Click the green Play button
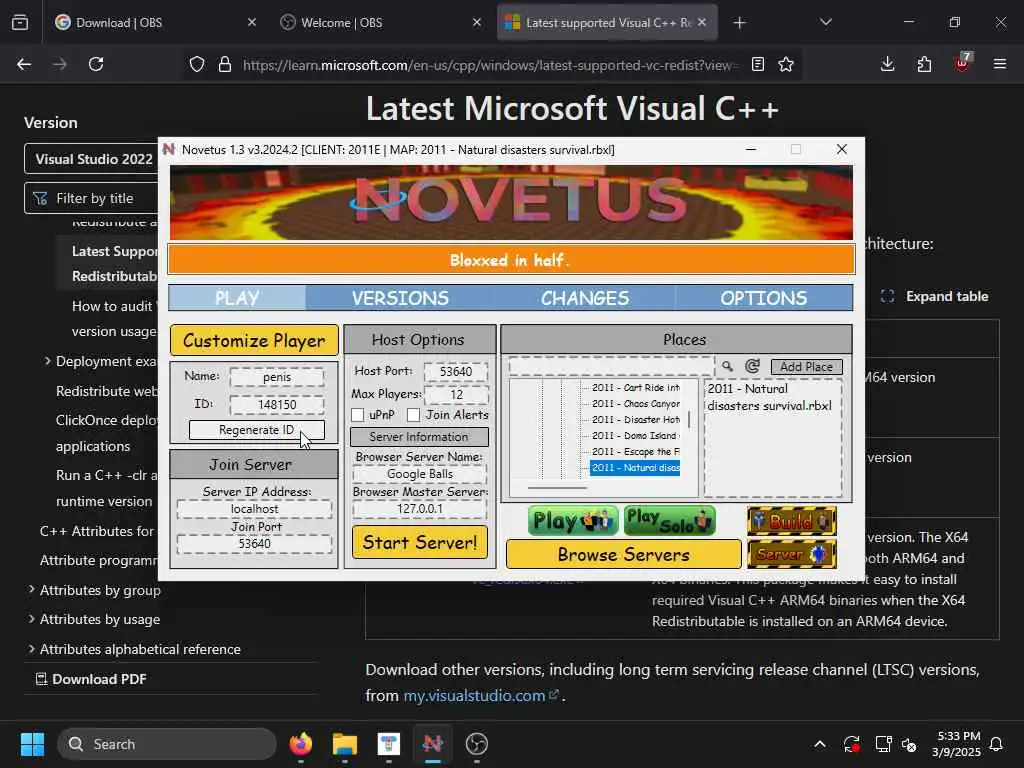Viewport: 1024px width, 768px height. point(573,520)
